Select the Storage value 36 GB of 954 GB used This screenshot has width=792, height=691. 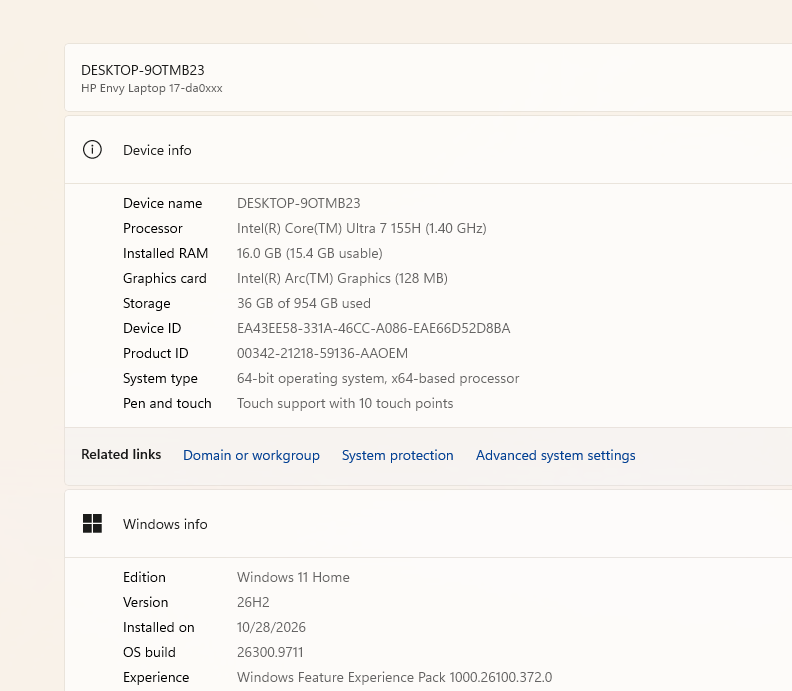pyautogui.click(x=304, y=303)
